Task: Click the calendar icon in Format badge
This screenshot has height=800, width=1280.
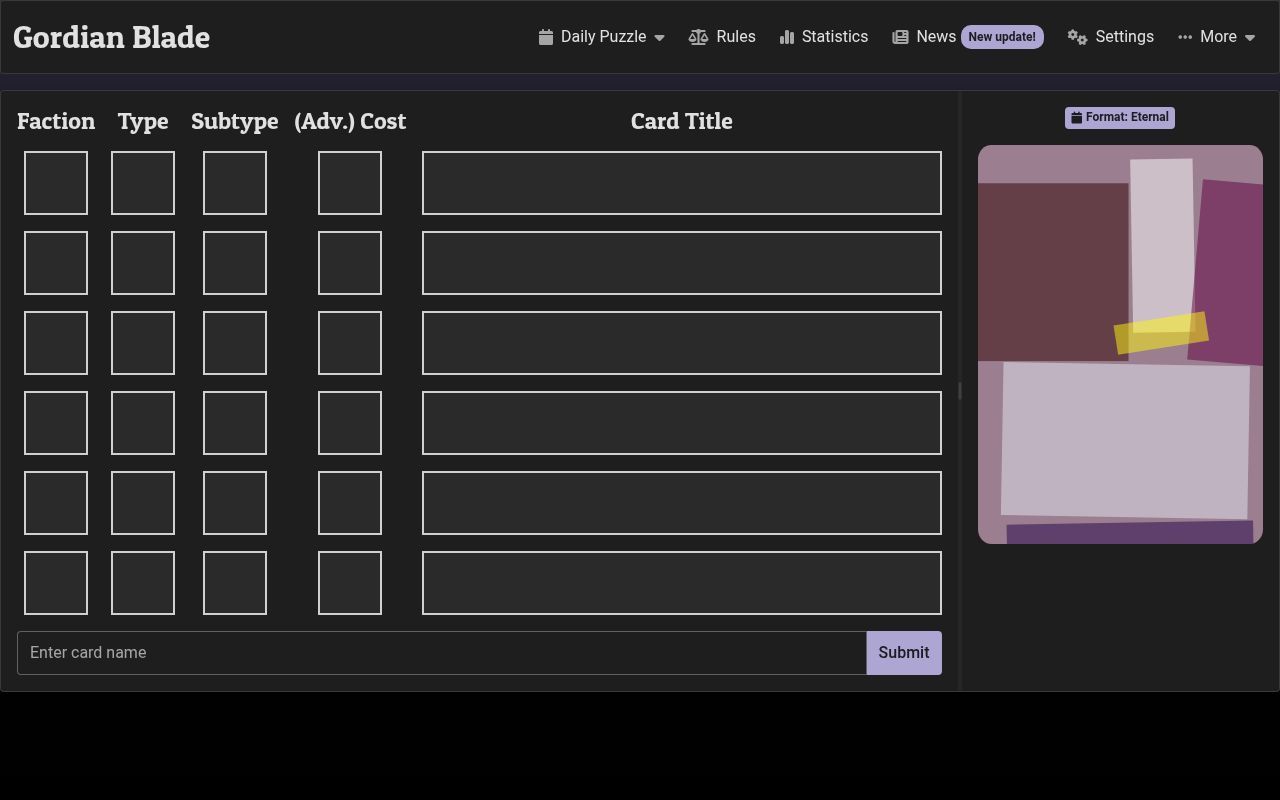Action: (1076, 118)
